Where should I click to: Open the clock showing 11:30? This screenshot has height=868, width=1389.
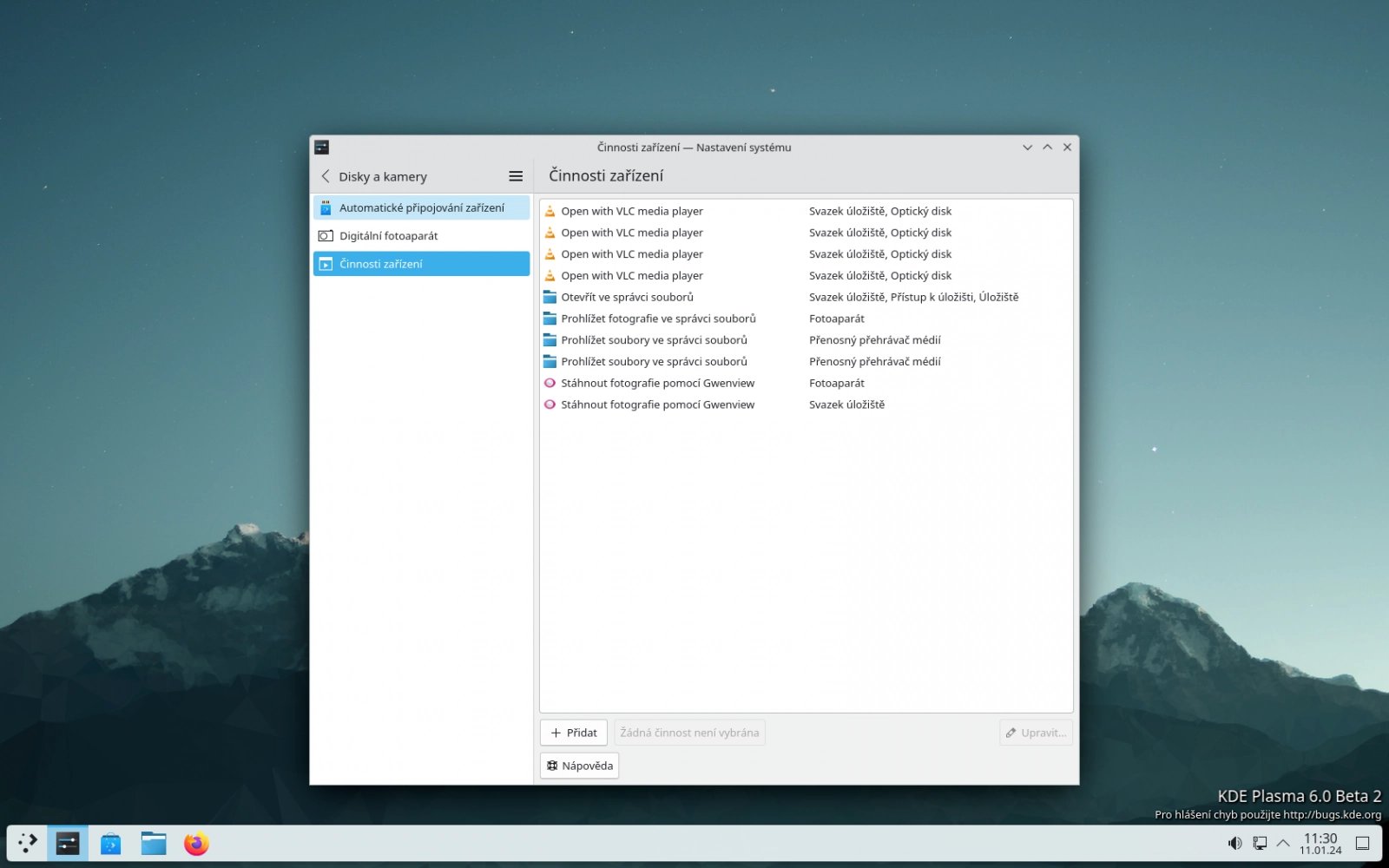click(x=1320, y=843)
